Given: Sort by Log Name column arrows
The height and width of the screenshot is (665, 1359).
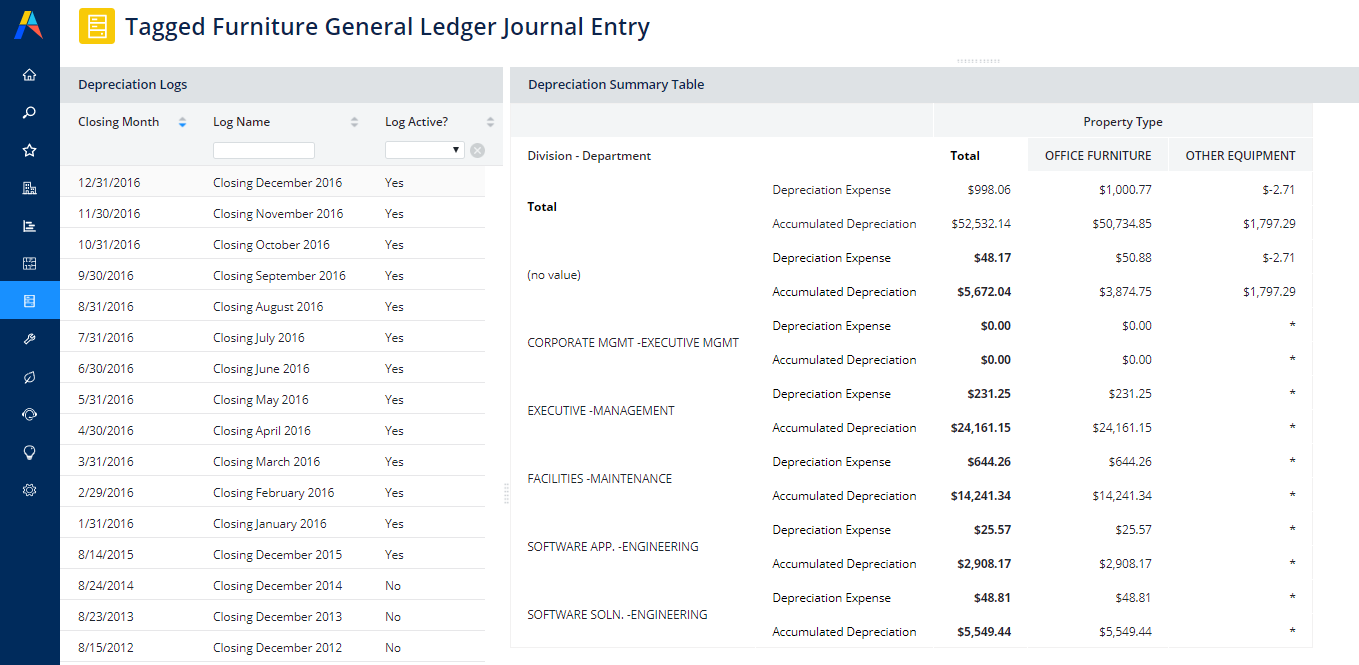Looking at the screenshot, I should click(x=354, y=123).
